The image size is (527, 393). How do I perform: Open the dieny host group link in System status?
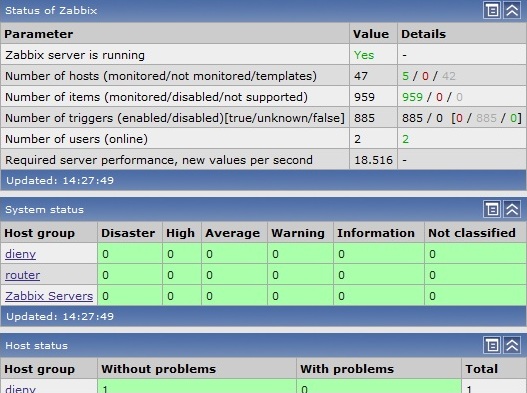point(21,254)
